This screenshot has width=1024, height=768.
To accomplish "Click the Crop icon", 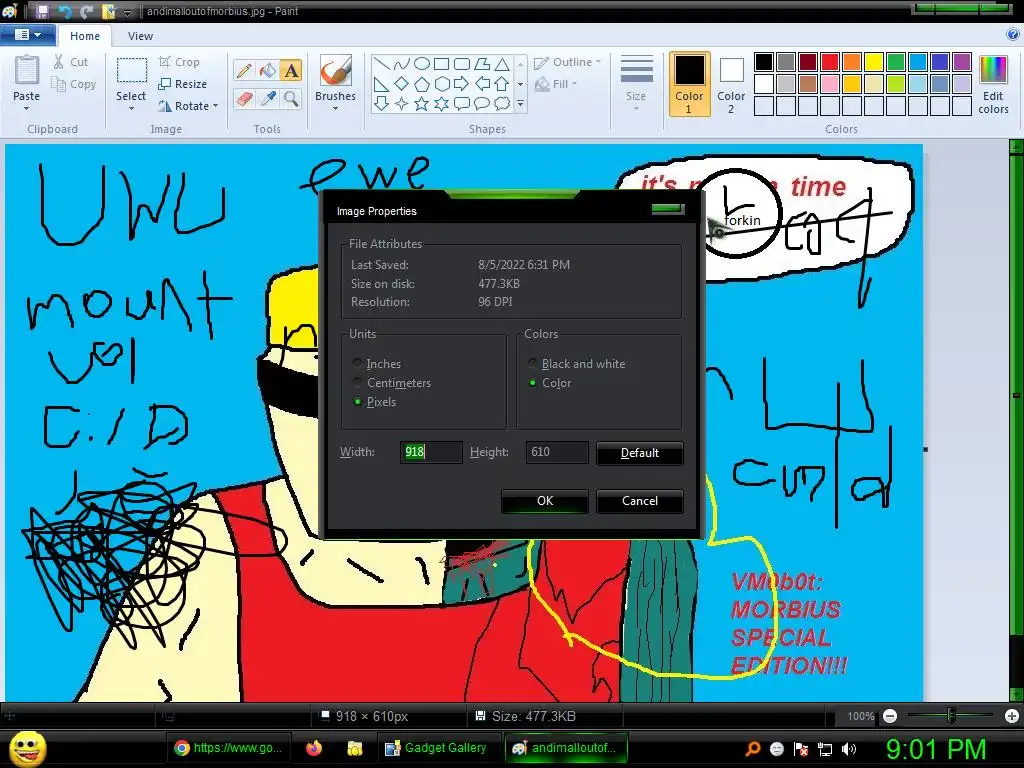I will pyautogui.click(x=165, y=62).
